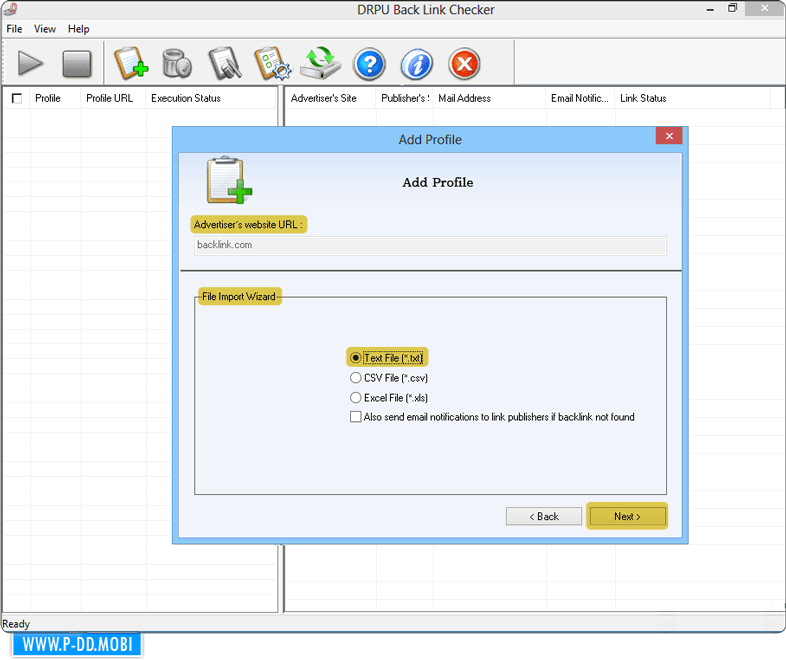Click the Add Profile dialog clipboard icon
Screen dimensions: 786x660
click(230, 180)
